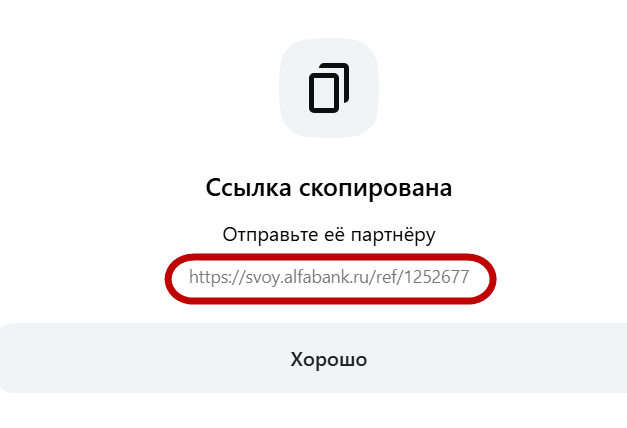
Task: Click the heading Ссылка скопирована
Action: 329,187
